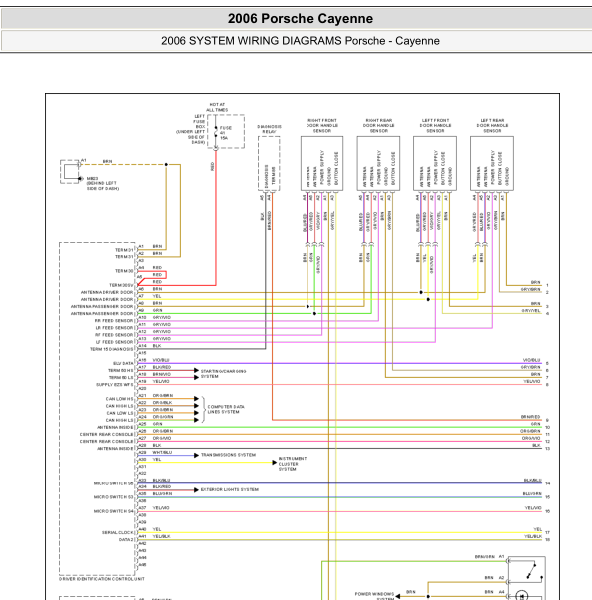Click the Diagnosis Relay dashed box
The width and height of the screenshot is (592, 600).
tap(269, 163)
